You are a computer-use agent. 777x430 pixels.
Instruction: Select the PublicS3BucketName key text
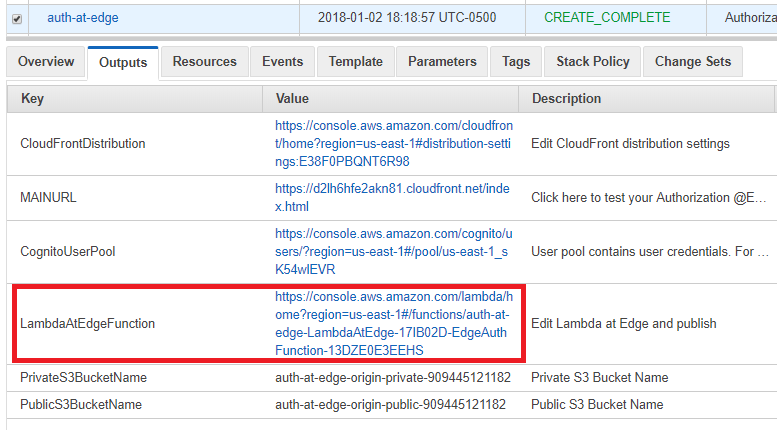81,405
